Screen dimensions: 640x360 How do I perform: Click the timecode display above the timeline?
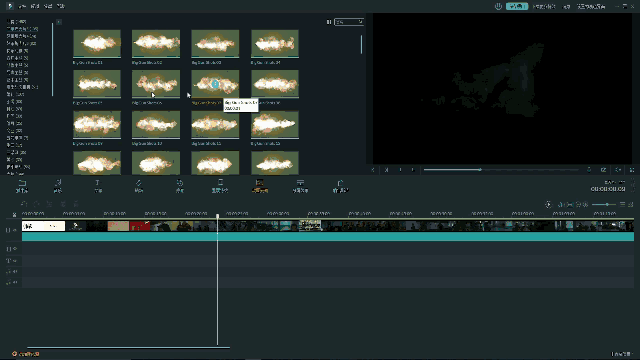click(608, 189)
